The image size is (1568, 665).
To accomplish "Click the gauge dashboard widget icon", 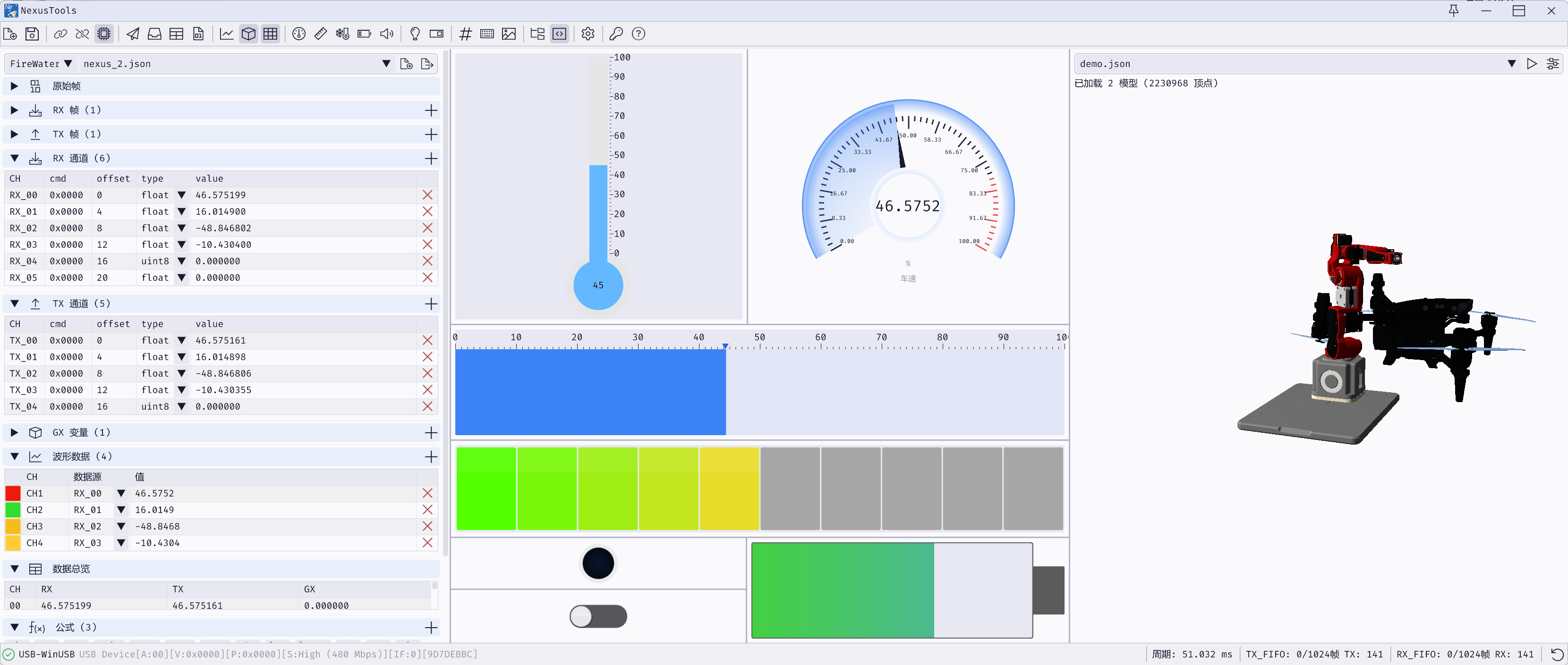I will tap(298, 34).
